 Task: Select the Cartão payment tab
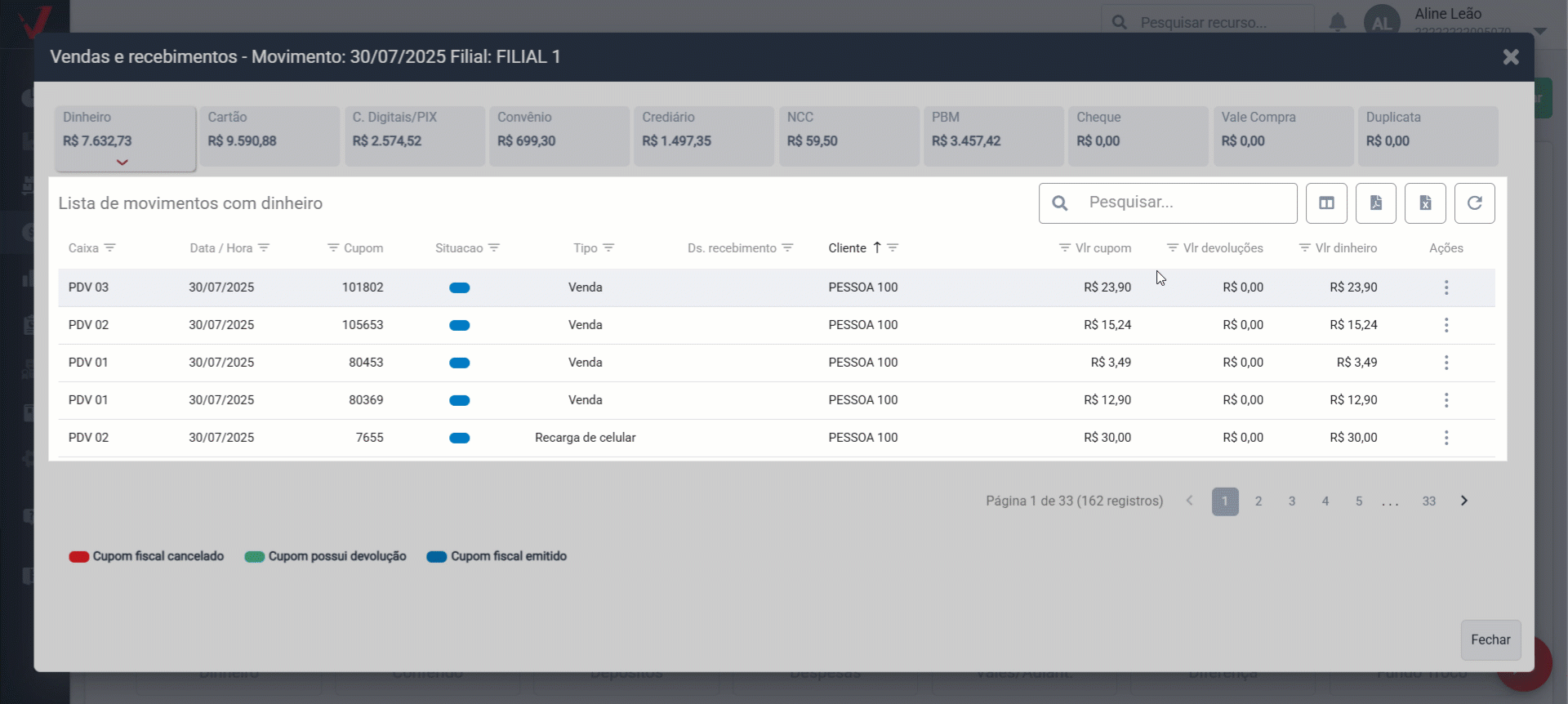[269, 136]
